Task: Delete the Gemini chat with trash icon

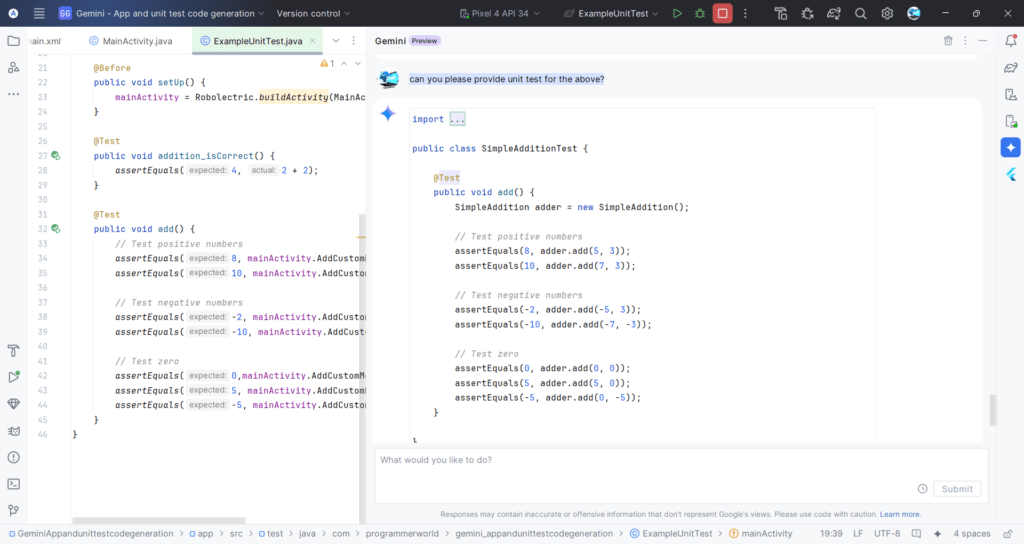Action: click(948, 40)
